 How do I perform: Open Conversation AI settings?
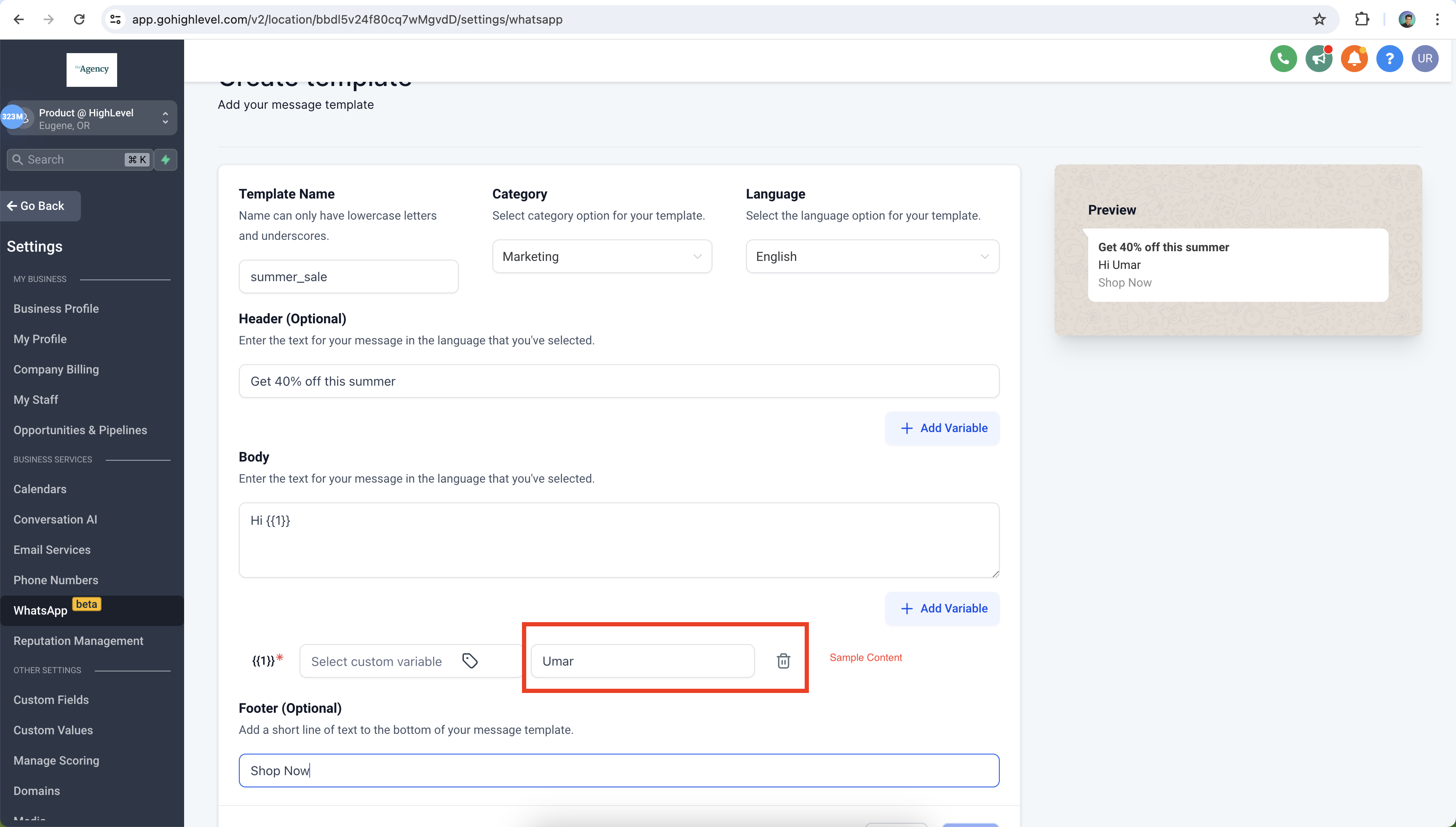[55, 519]
